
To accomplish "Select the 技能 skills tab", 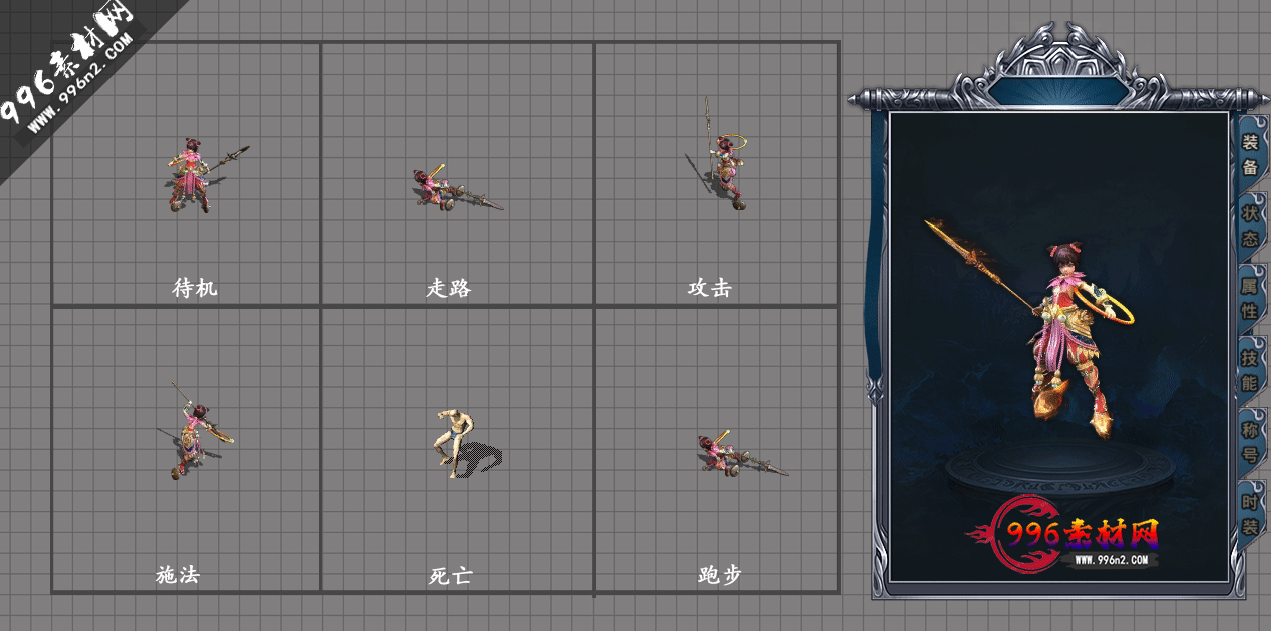I will [x=1250, y=370].
